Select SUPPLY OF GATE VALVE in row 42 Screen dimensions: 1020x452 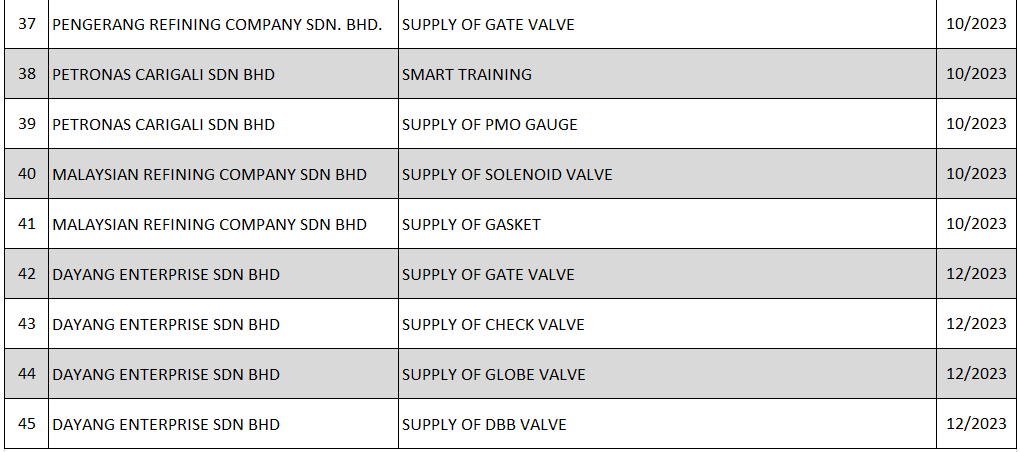488,275
